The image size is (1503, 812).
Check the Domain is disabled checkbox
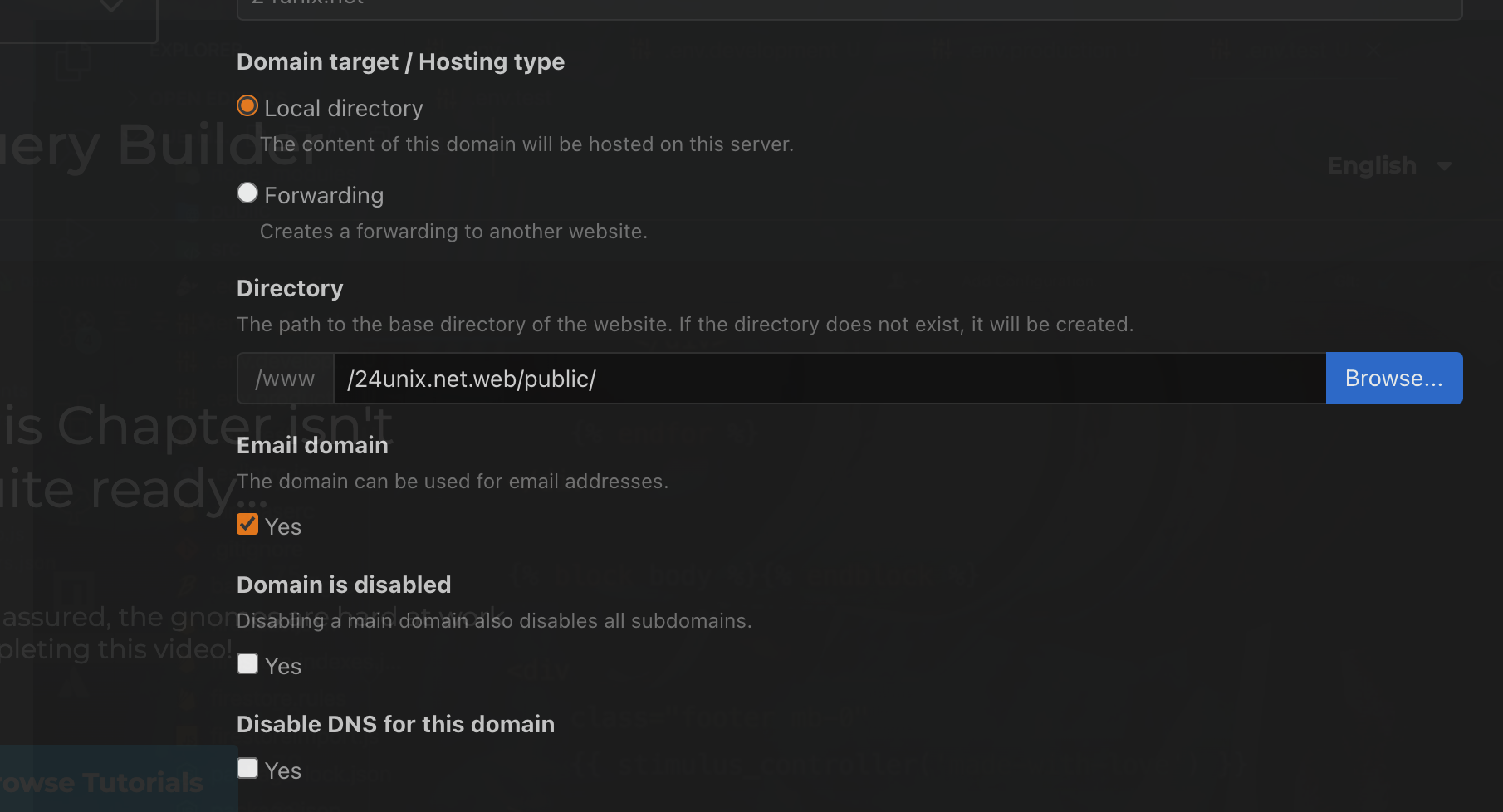tap(247, 664)
